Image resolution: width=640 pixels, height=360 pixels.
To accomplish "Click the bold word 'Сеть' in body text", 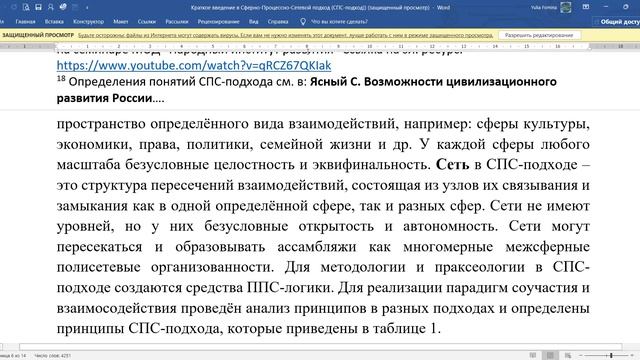I will (x=453, y=164).
